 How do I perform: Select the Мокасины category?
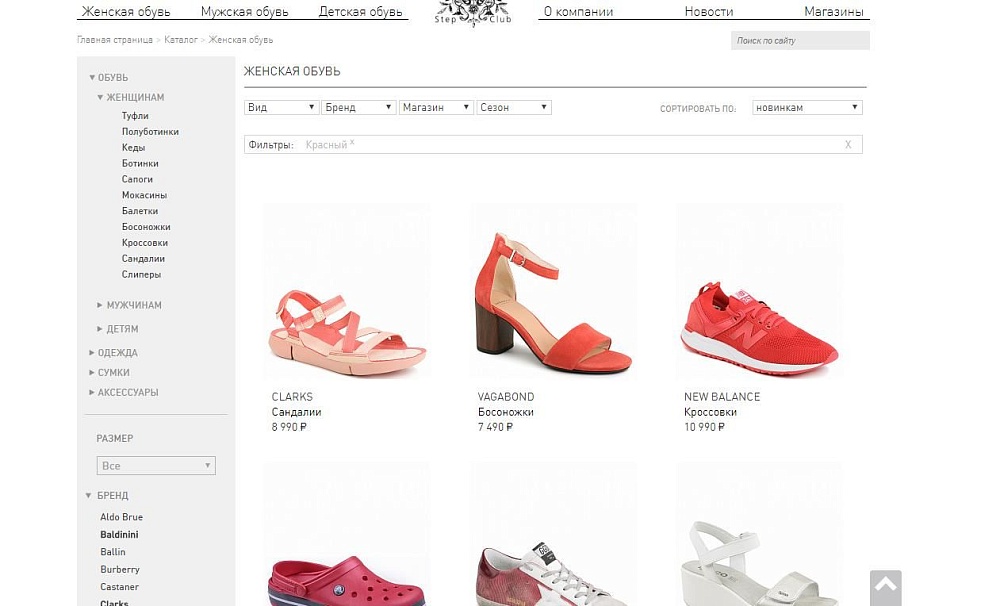click(x=144, y=195)
